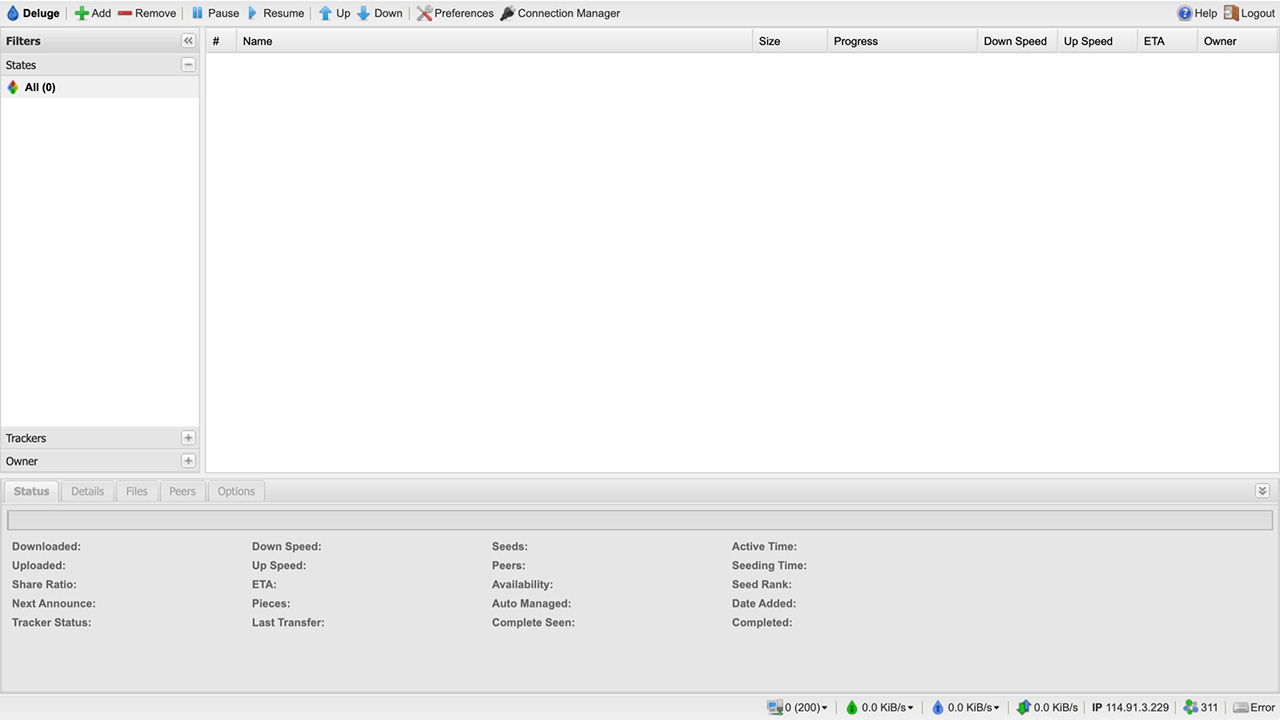Sort torrents by the Name column

tap(494, 41)
